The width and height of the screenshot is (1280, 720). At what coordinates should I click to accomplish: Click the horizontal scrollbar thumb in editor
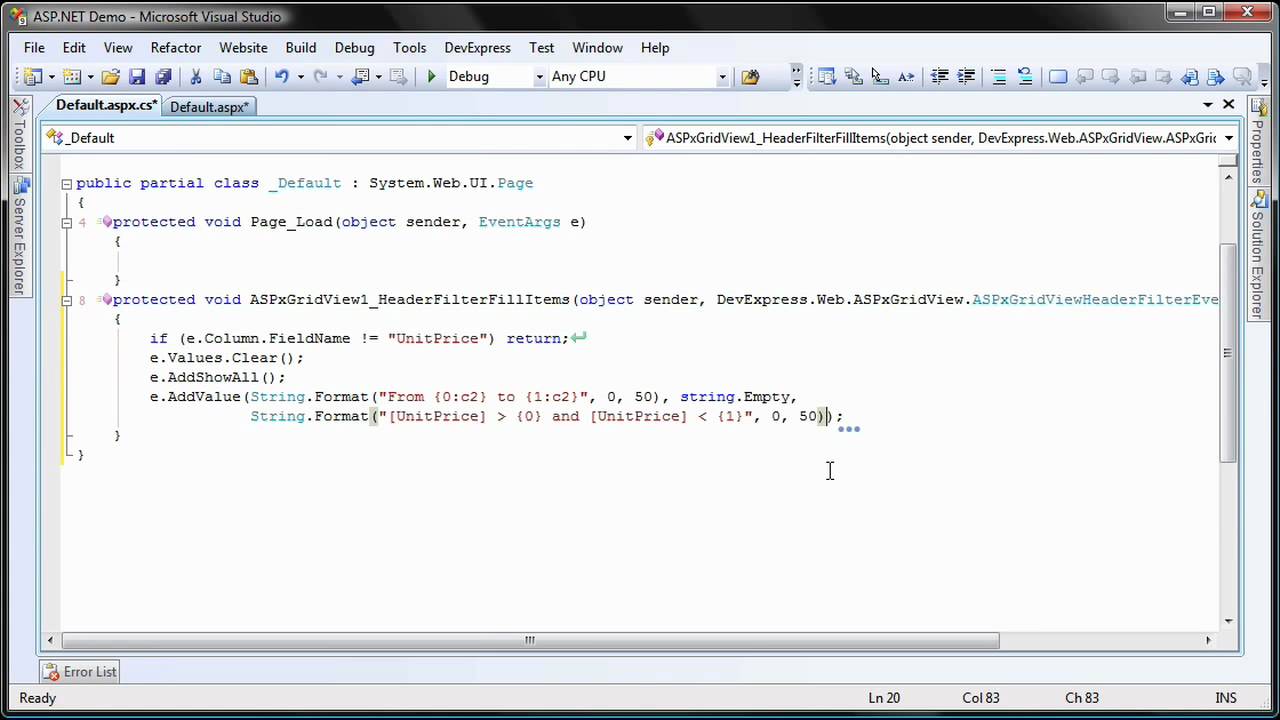click(529, 640)
